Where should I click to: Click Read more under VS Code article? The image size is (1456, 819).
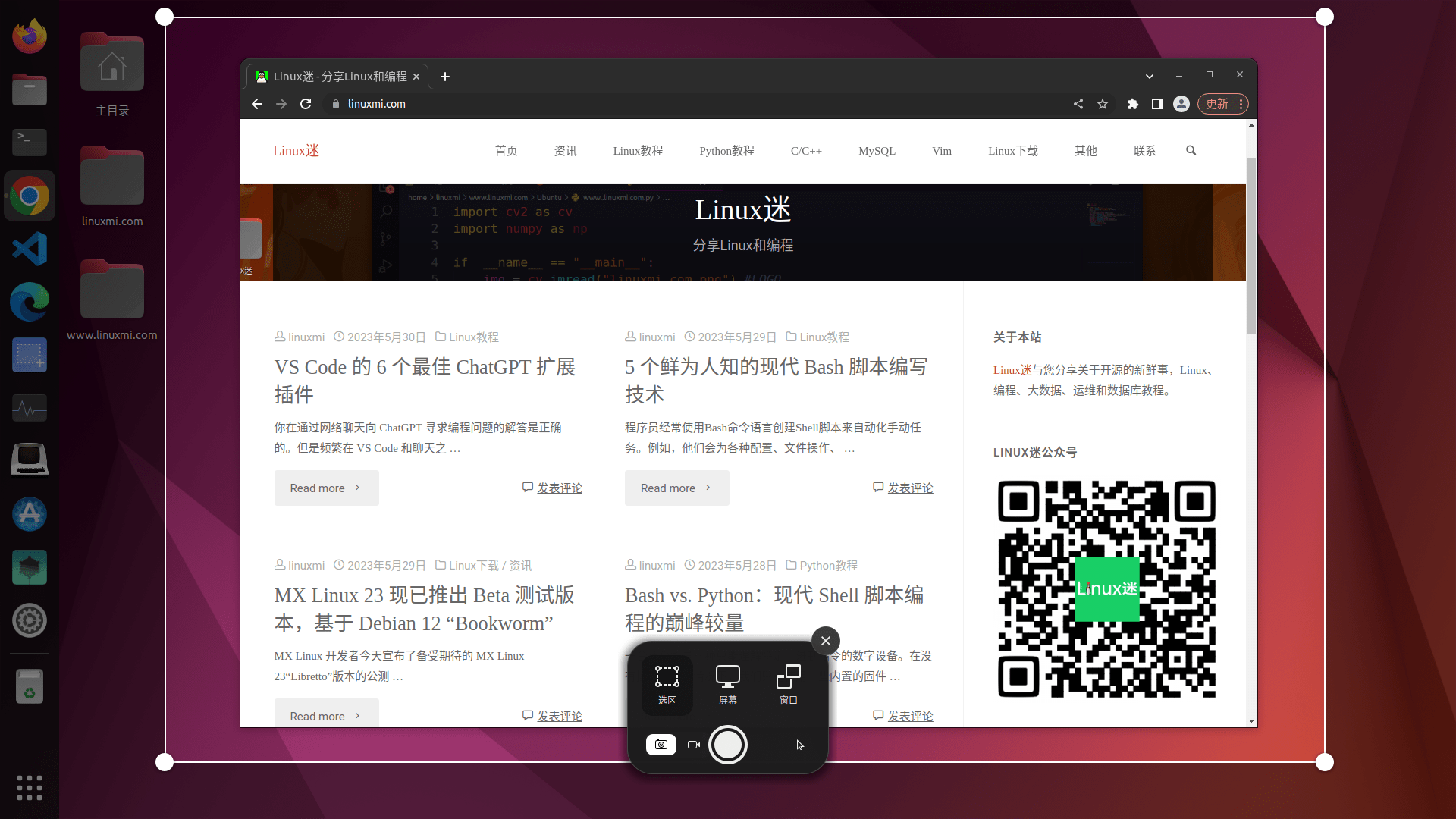click(326, 488)
